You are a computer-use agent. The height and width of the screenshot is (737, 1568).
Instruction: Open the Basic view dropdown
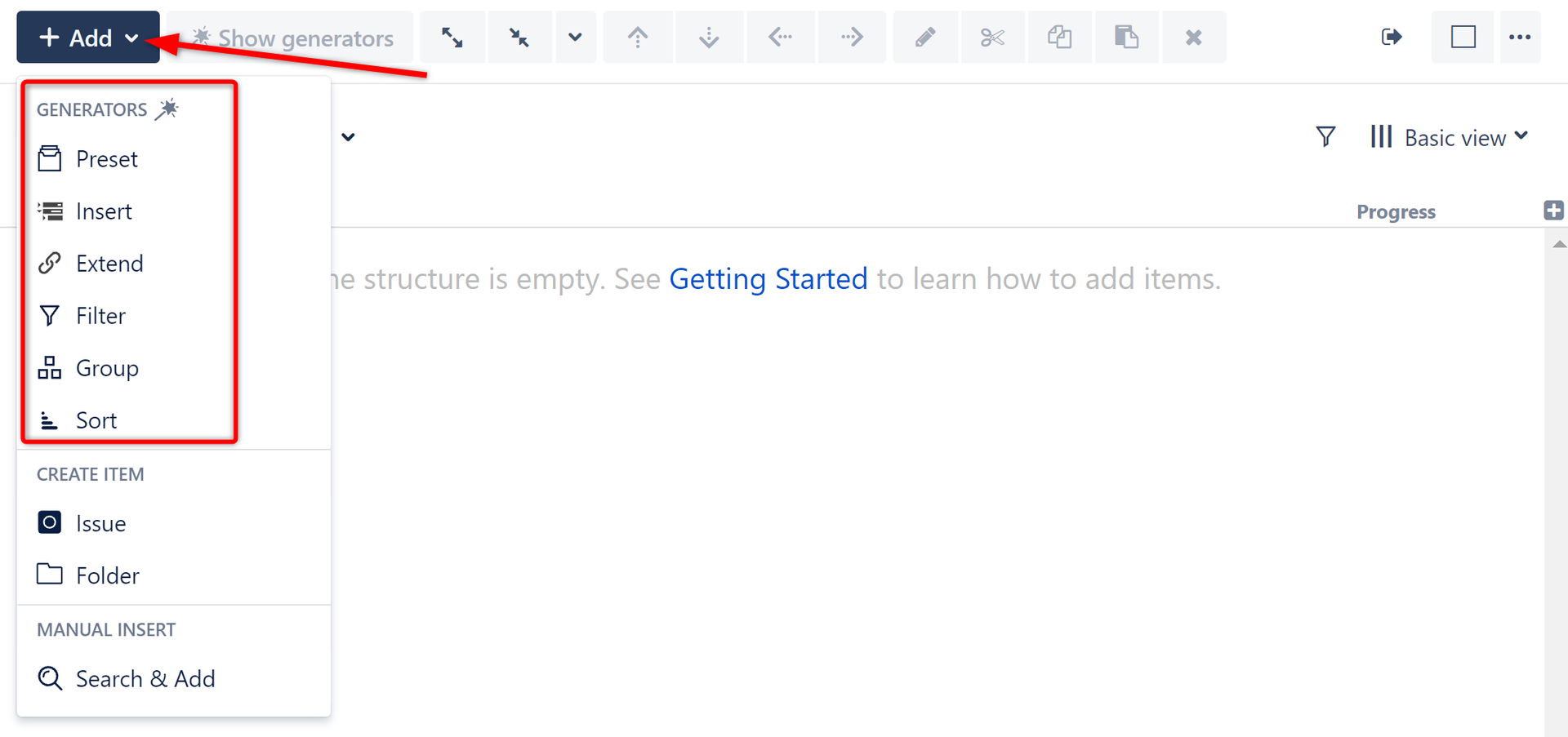[1449, 137]
